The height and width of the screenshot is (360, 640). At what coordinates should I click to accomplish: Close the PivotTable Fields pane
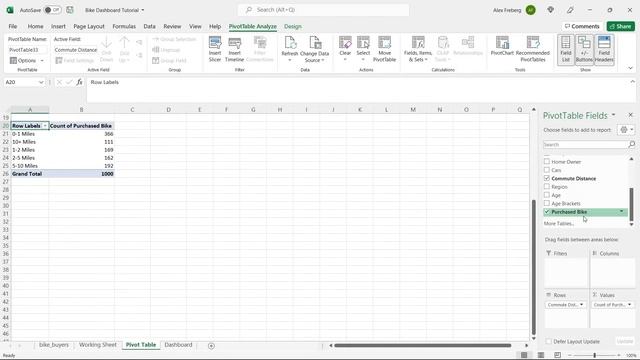click(630, 115)
